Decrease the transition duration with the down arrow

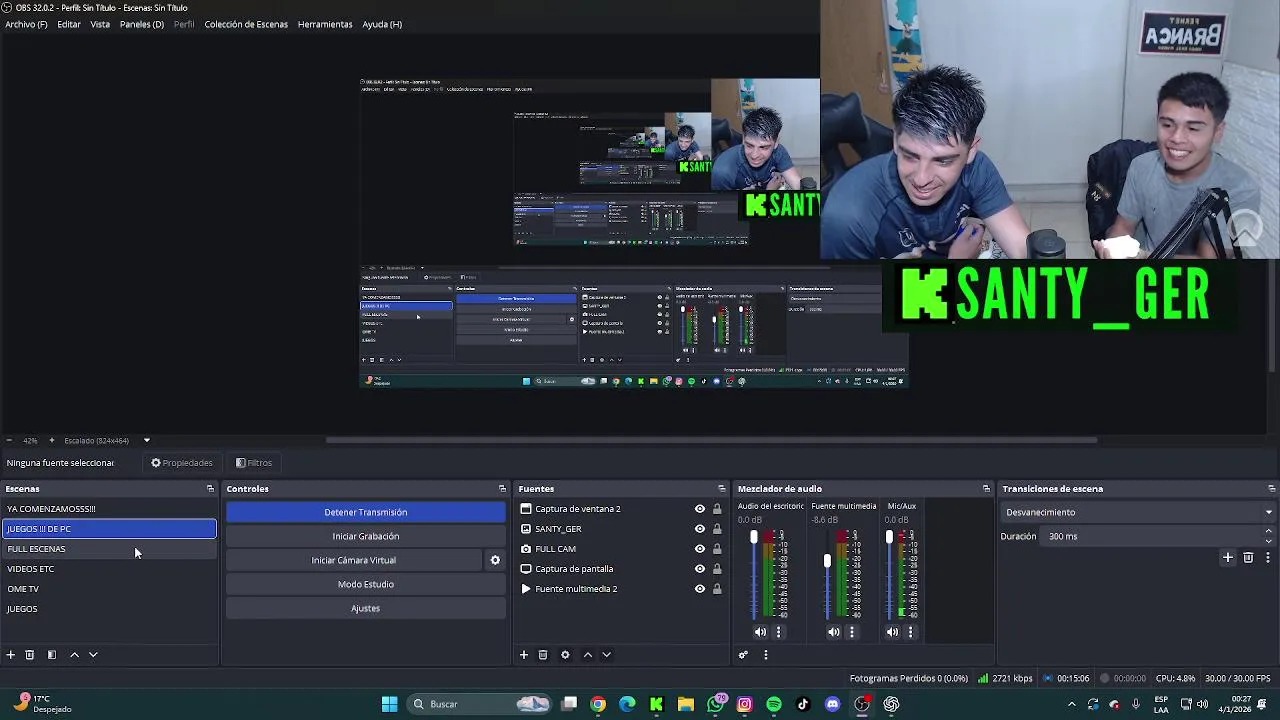[1269, 541]
